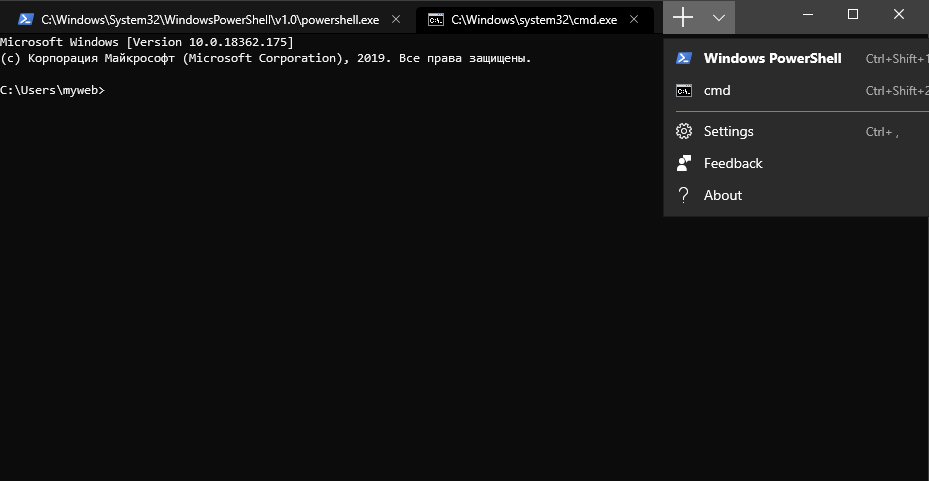Click the Microsoft Windows version text line

click(x=147, y=42)
